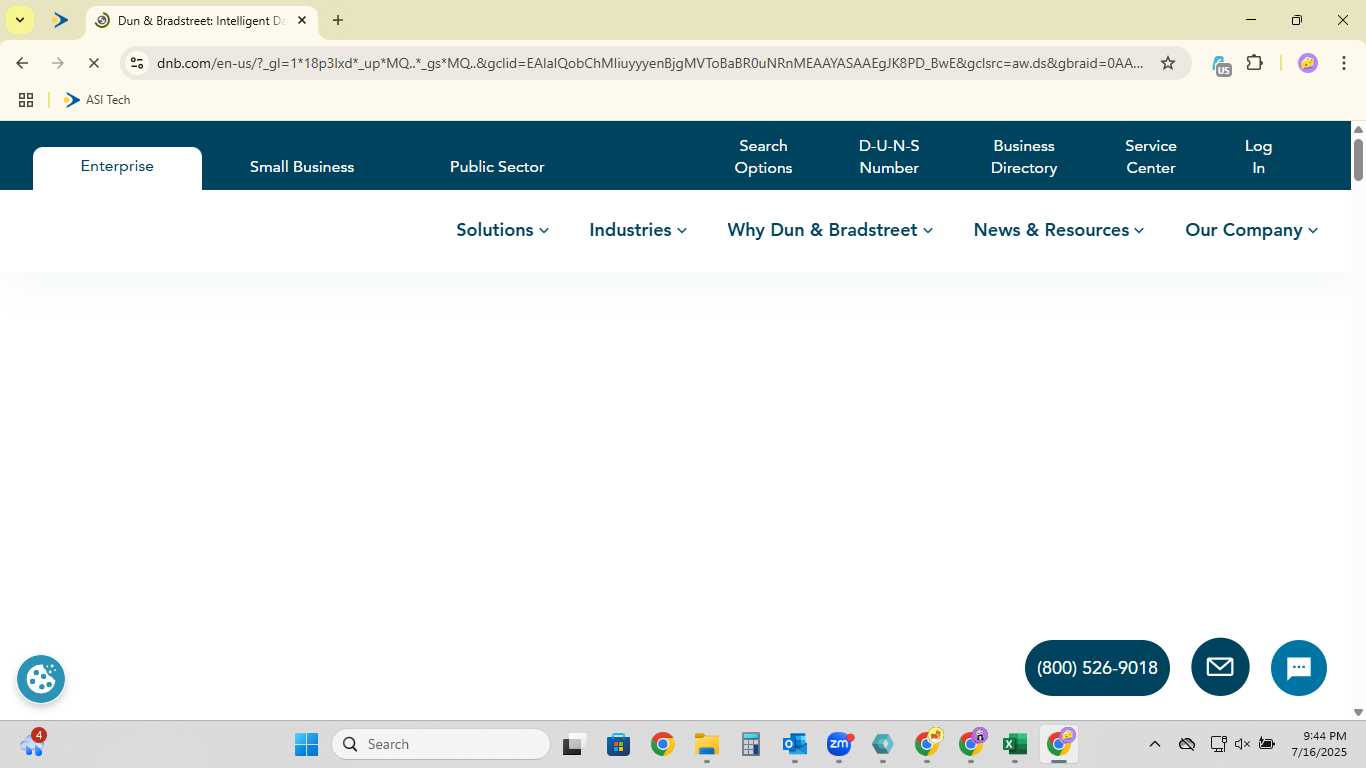Open a new browser tab with plus

pyautogui.click(x=338, y=20)
